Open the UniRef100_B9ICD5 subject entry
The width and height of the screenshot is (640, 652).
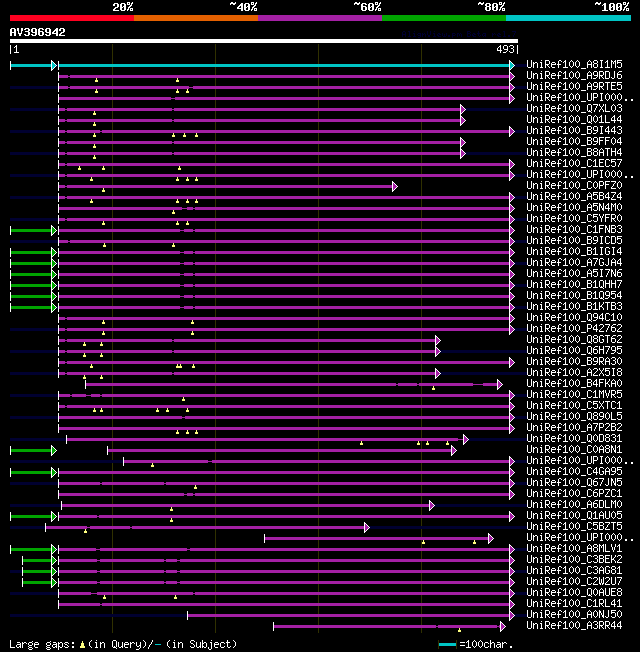[574, 241]
